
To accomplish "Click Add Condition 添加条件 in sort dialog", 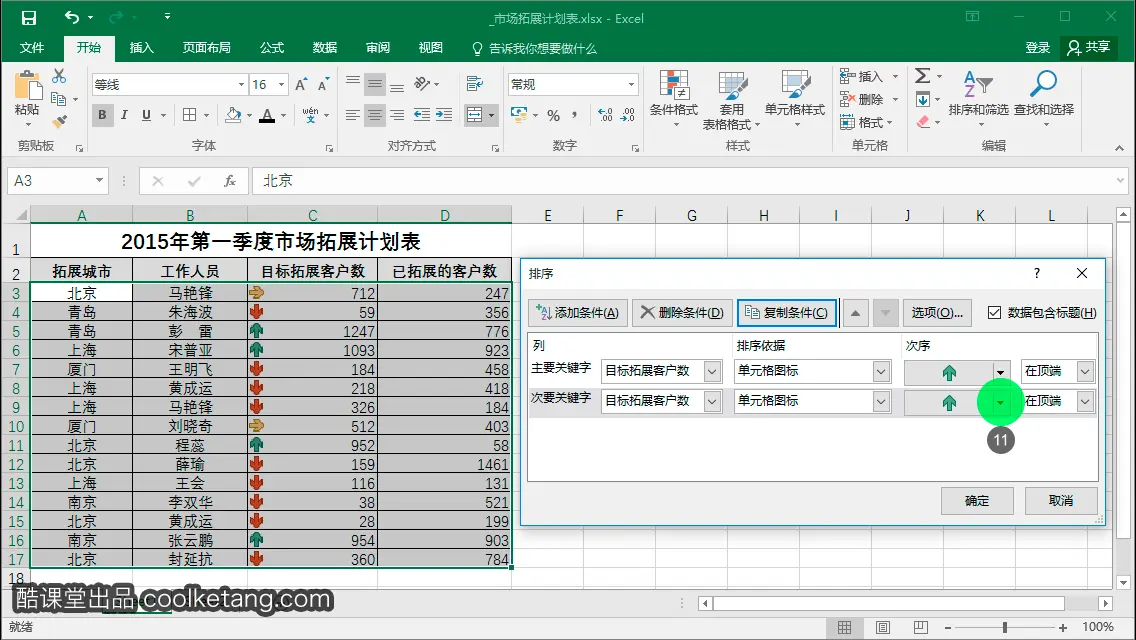I will [x=577, y=312].
